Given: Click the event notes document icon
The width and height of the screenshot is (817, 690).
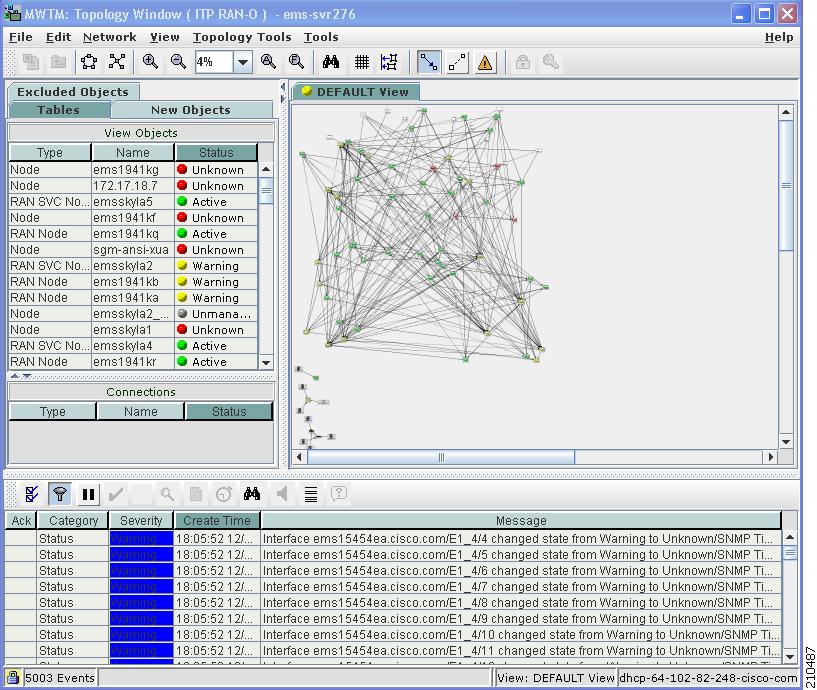Looking at the screenshot, I should pyautogui.click(x=196, y=494).
